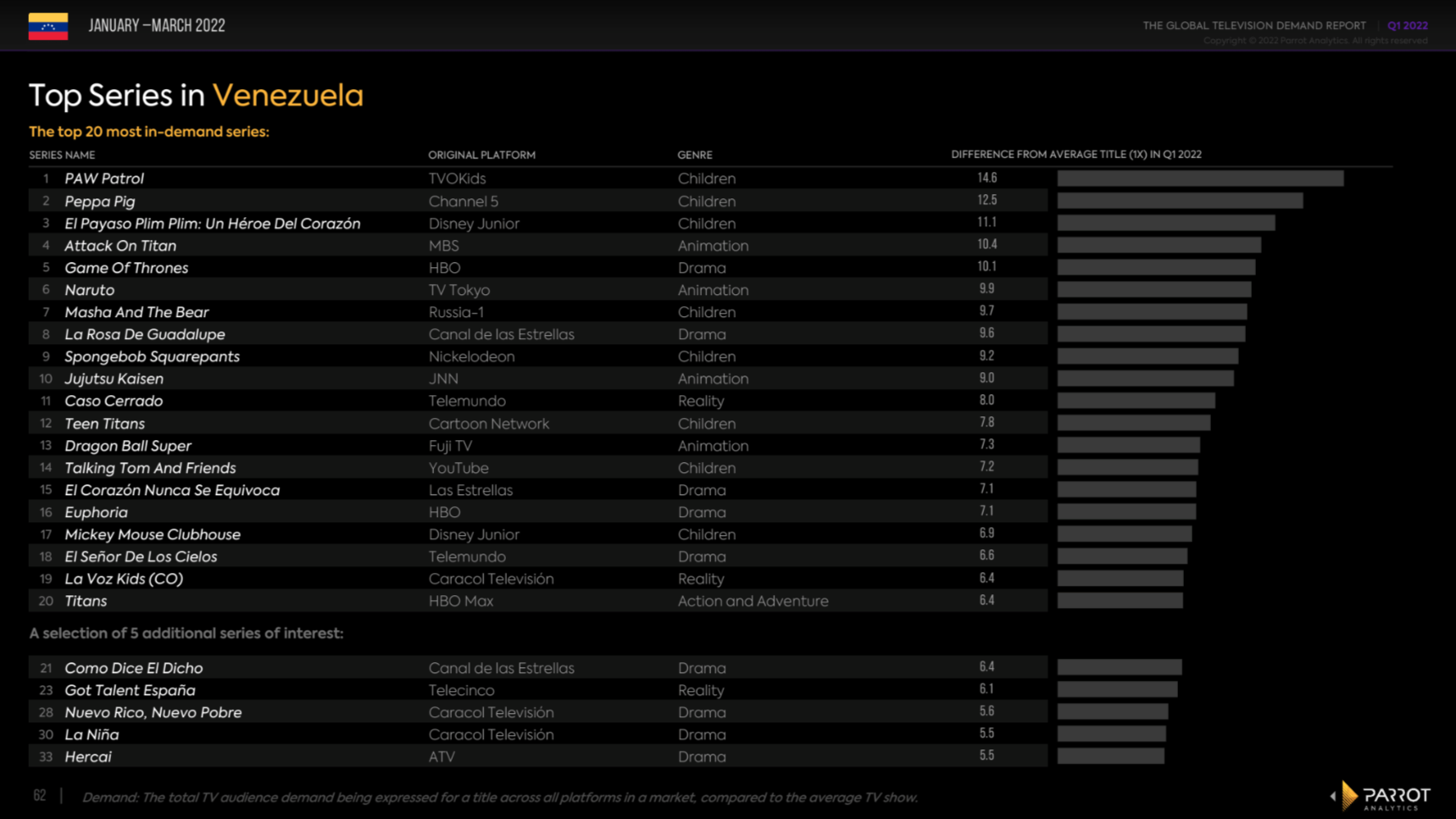Click the Telecinco platform cell

point(461,690)
